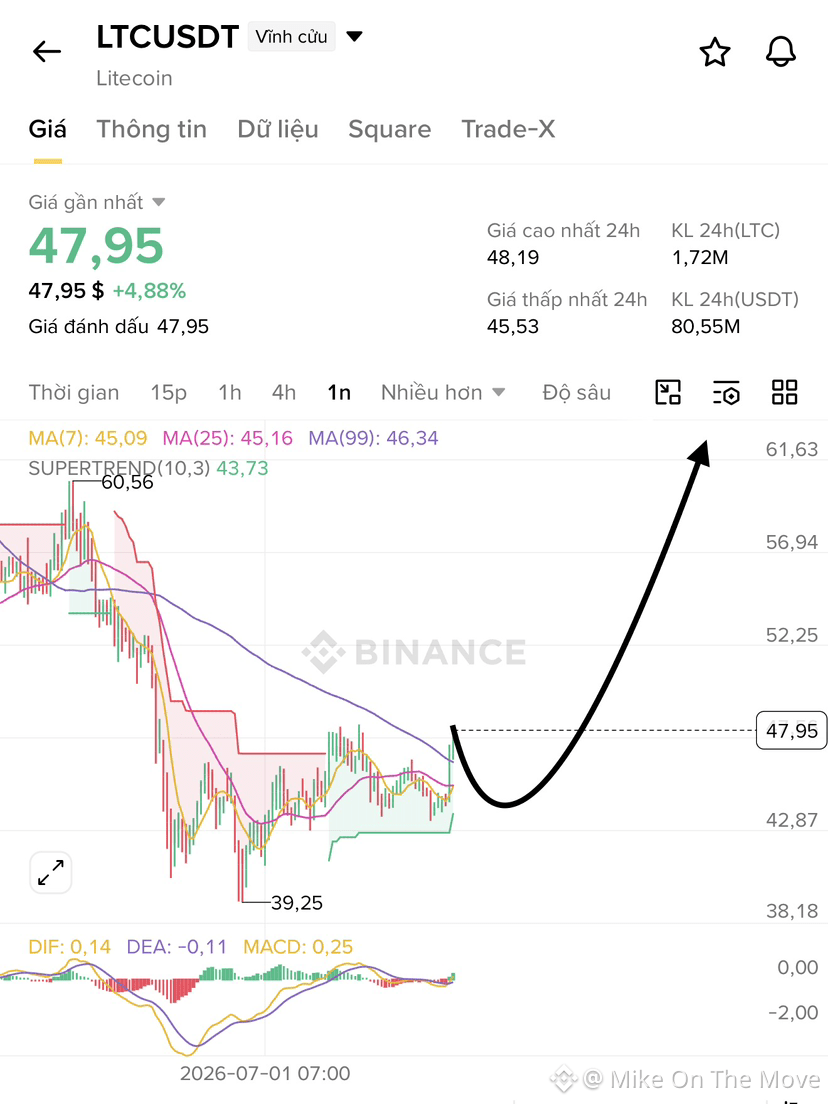Tap the 'Vĩnh cửu' contract badge
Image resolution: width=828 pixels, height=1104 pixels.
(x=291, y=37)
